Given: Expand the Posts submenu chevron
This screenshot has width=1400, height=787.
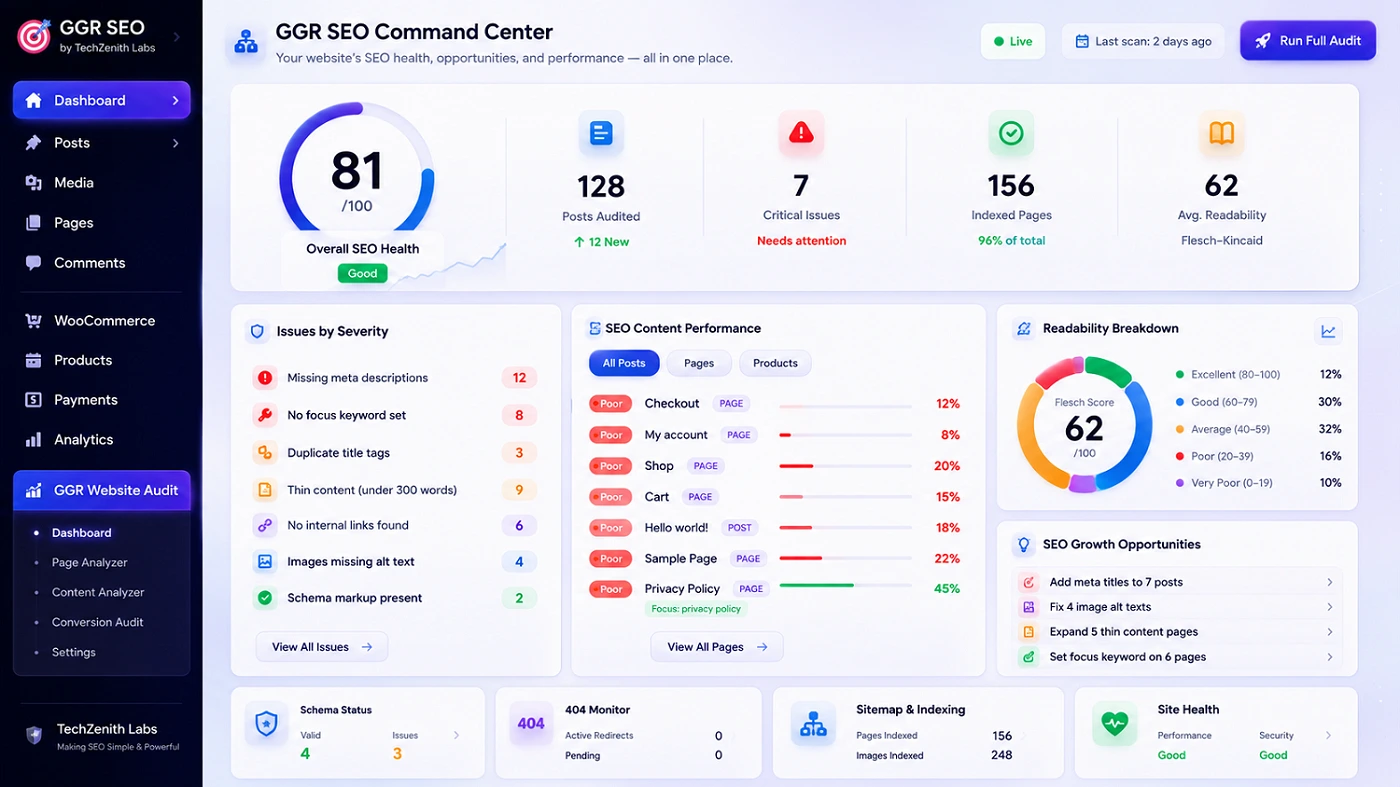Looking at the screenshot, I should click(175, 143).
